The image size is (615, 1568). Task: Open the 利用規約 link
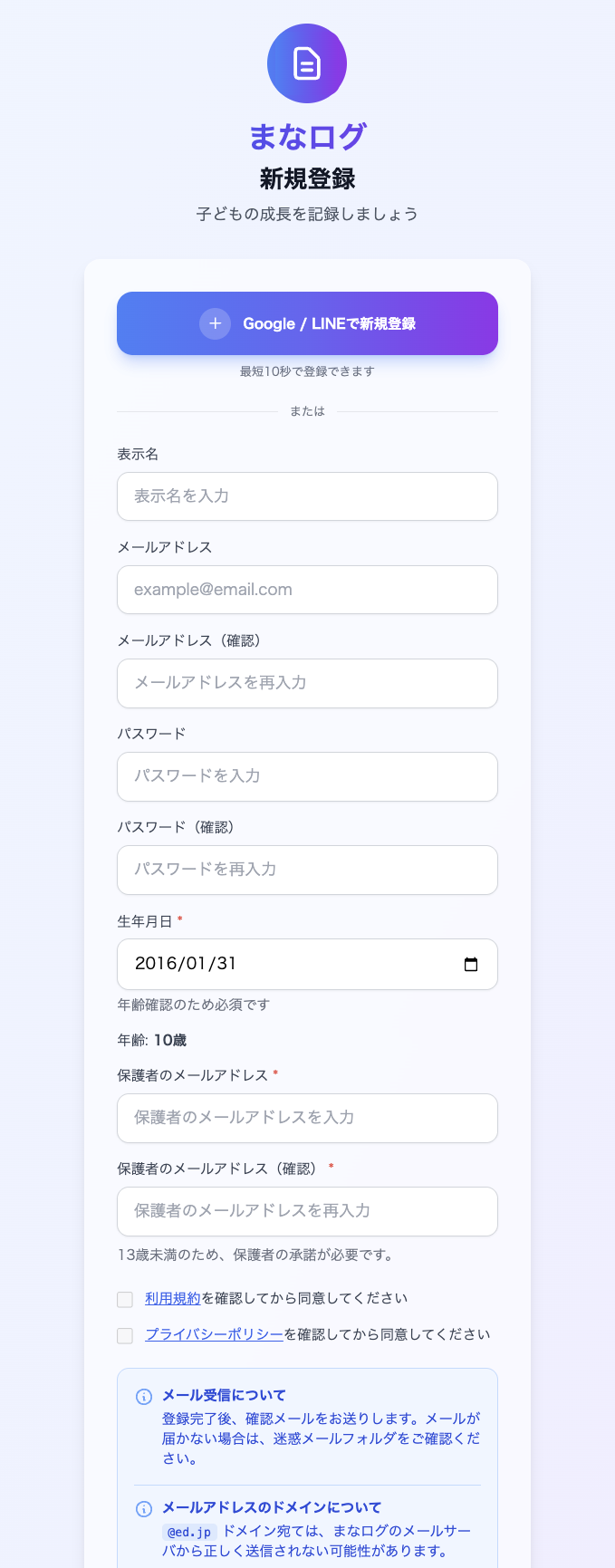[x=172, y=1297]
